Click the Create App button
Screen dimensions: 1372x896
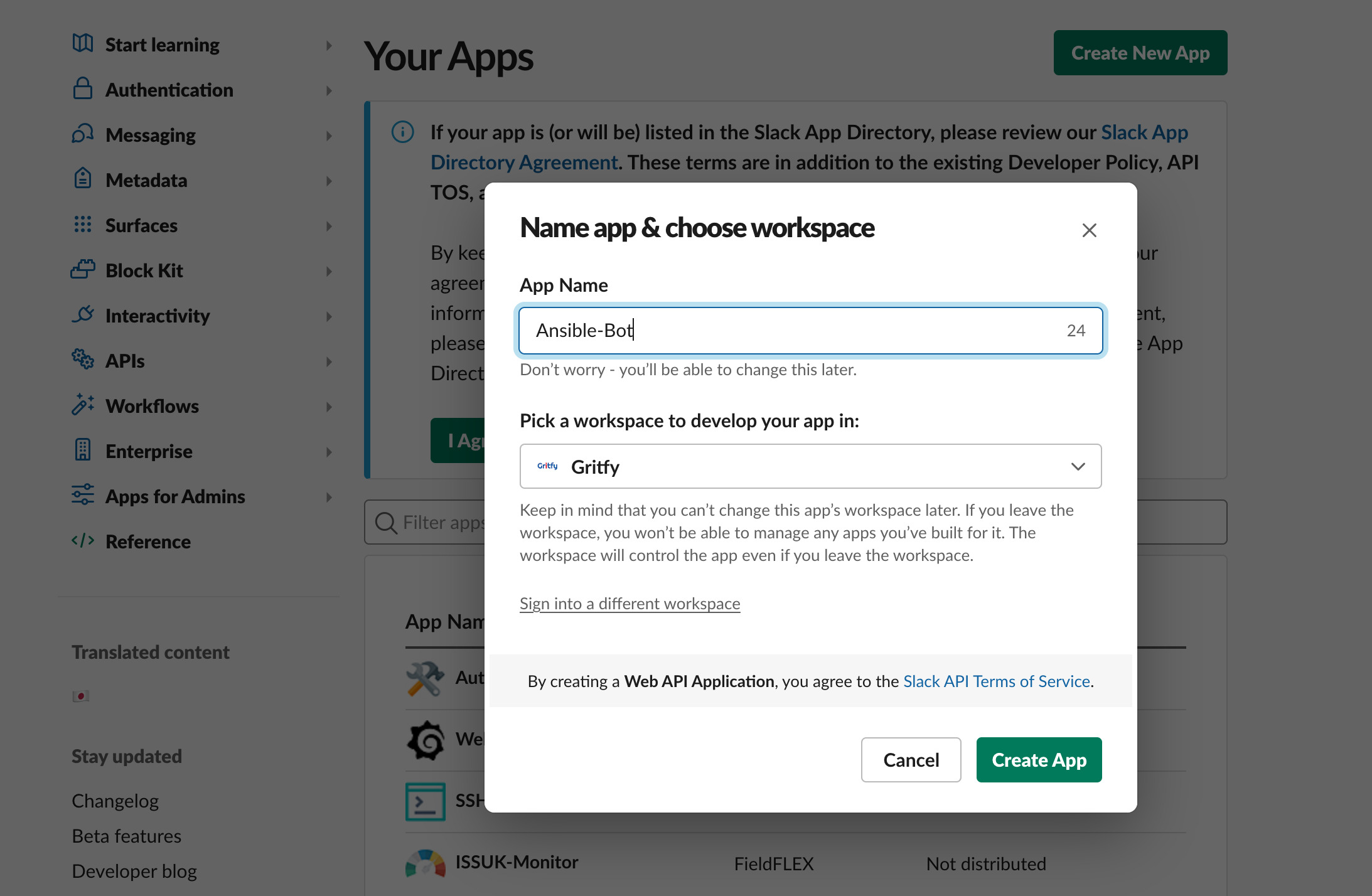click(1039, 759)
